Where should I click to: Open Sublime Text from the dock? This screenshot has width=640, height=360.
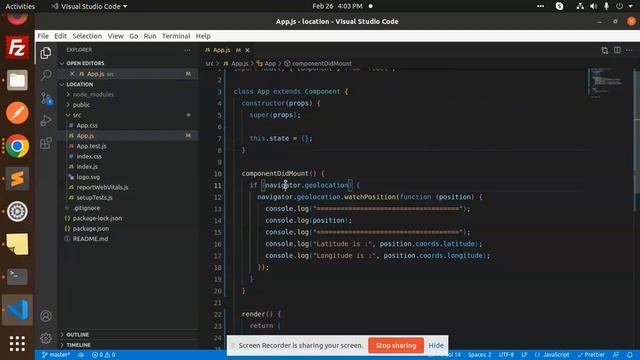[17, 178]
